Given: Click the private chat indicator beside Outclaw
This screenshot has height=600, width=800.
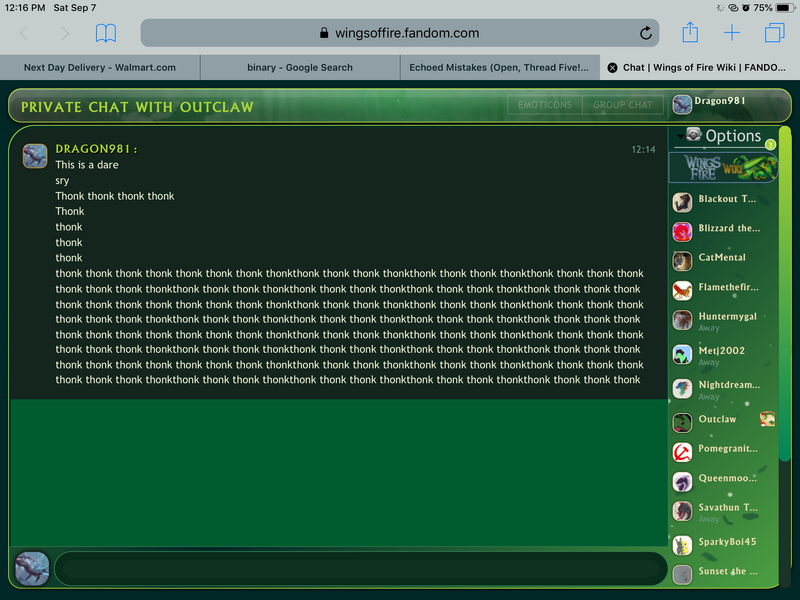Looking at the screenshot, I should [x=767, y=419].
